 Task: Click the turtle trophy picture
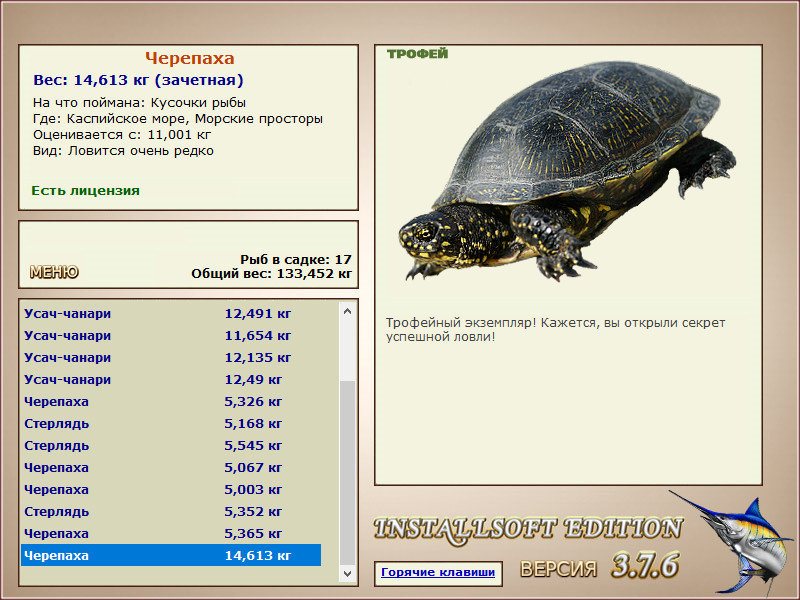click(567, 171)
